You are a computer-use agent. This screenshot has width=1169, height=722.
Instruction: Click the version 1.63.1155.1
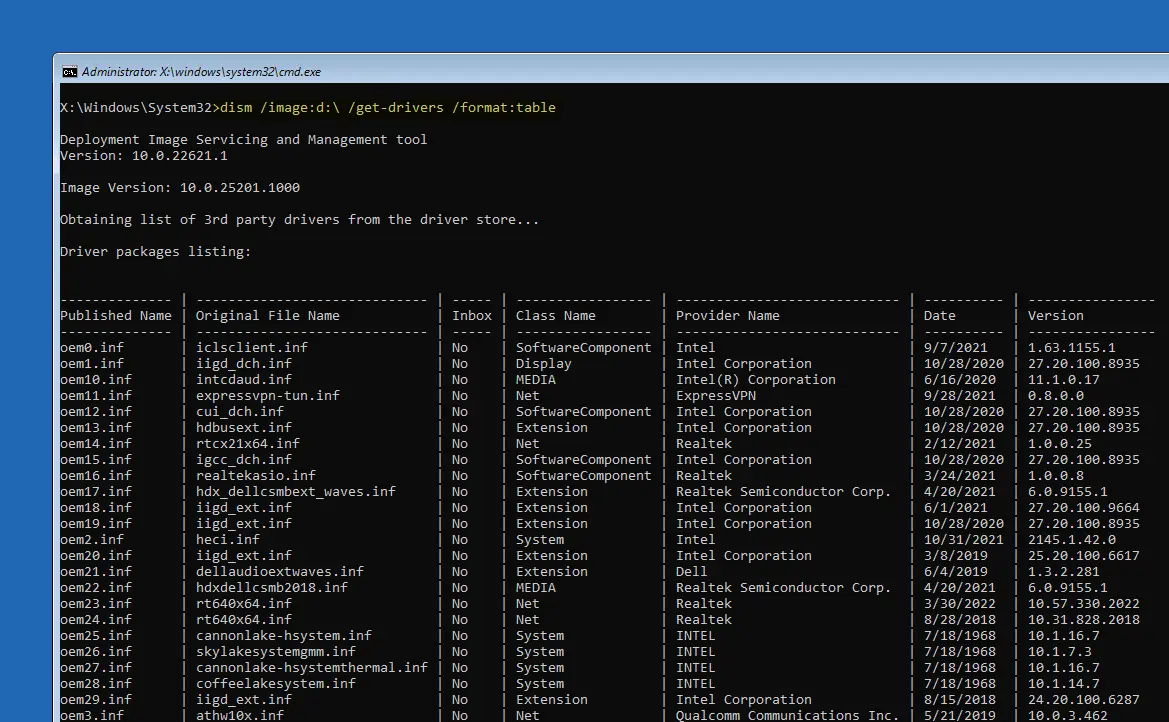click(x=1071, y=348)
